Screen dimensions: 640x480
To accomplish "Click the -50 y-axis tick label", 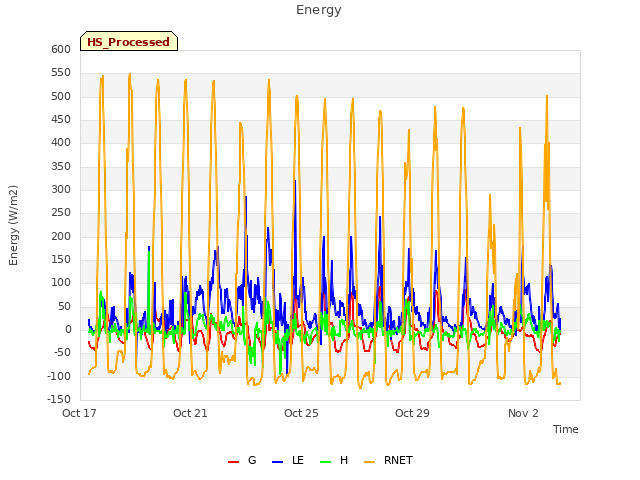I will [62, 353].
